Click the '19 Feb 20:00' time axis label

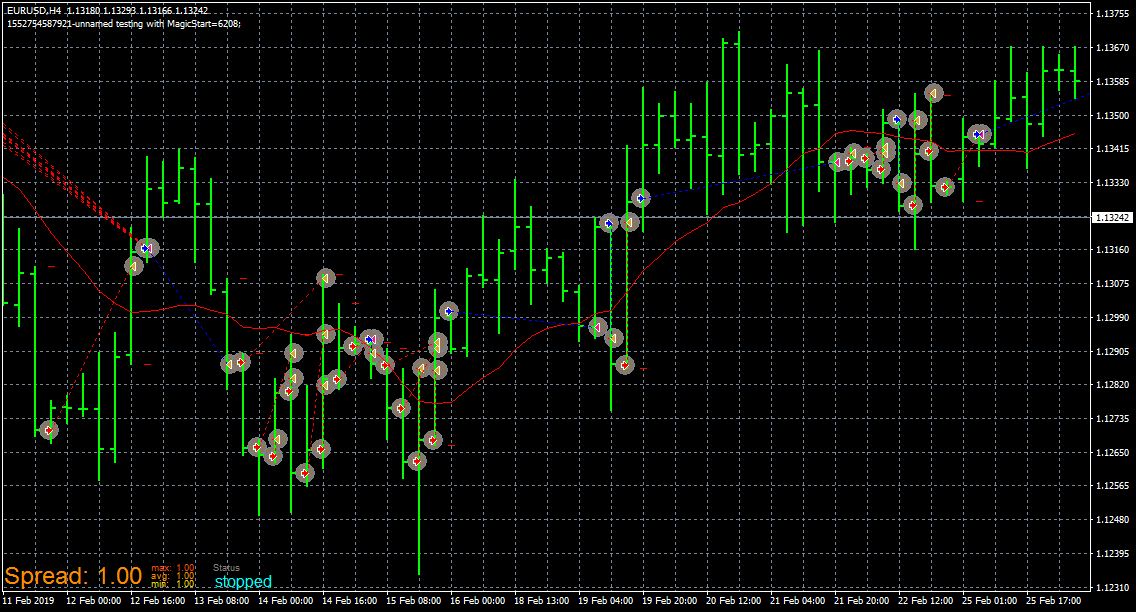[x=669, y=600]
